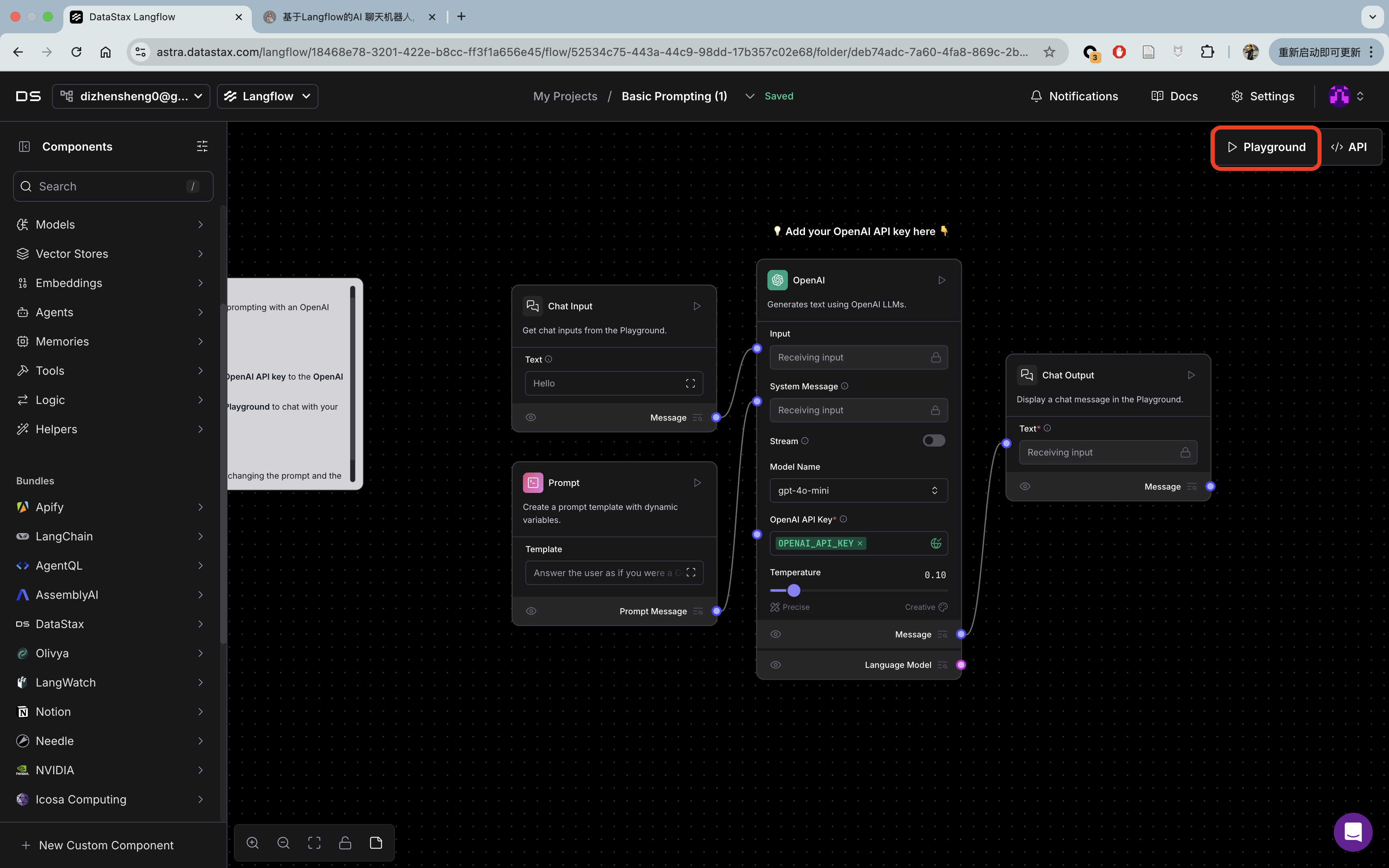
Task: Click the add note icon in canvas toolbar
Action: (x=376, y=843)
